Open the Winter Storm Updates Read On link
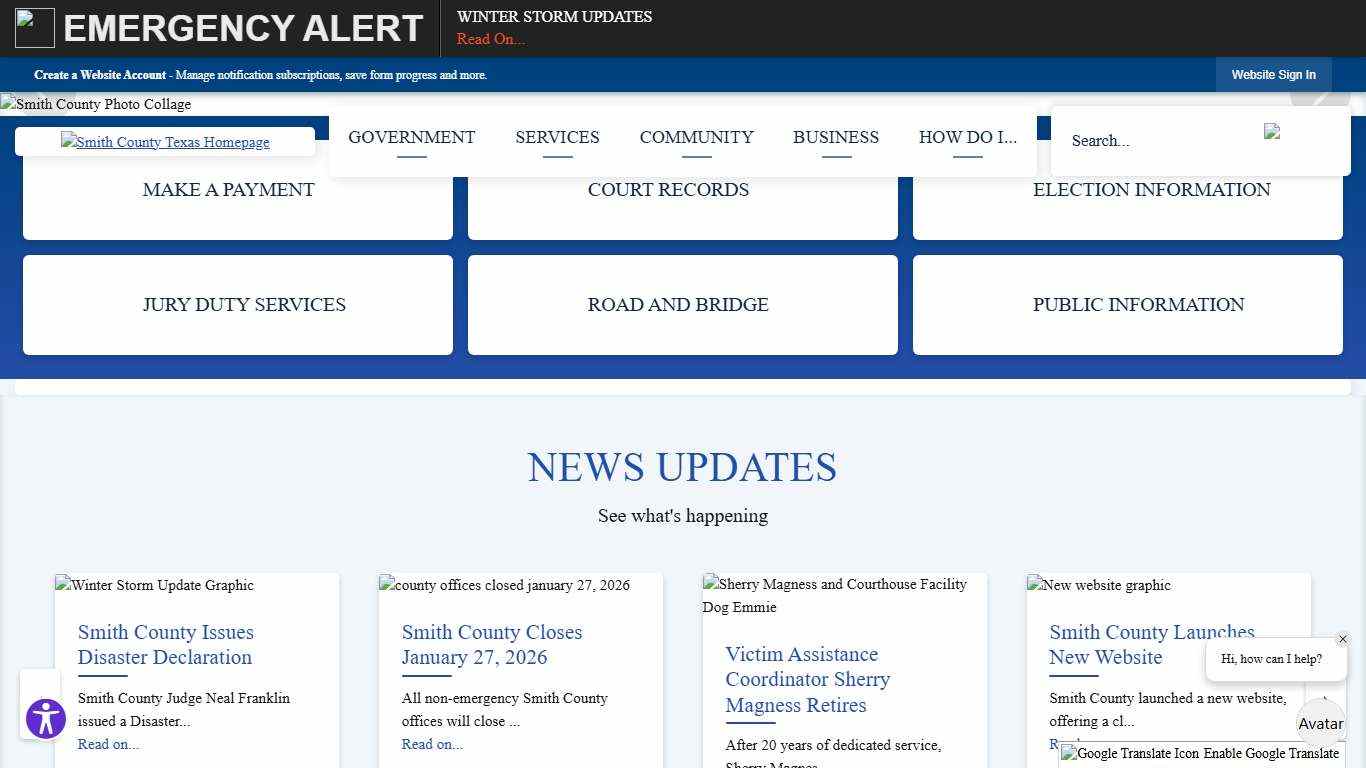This screenshot has width=1366, height=768. click(x=489, y=39)
